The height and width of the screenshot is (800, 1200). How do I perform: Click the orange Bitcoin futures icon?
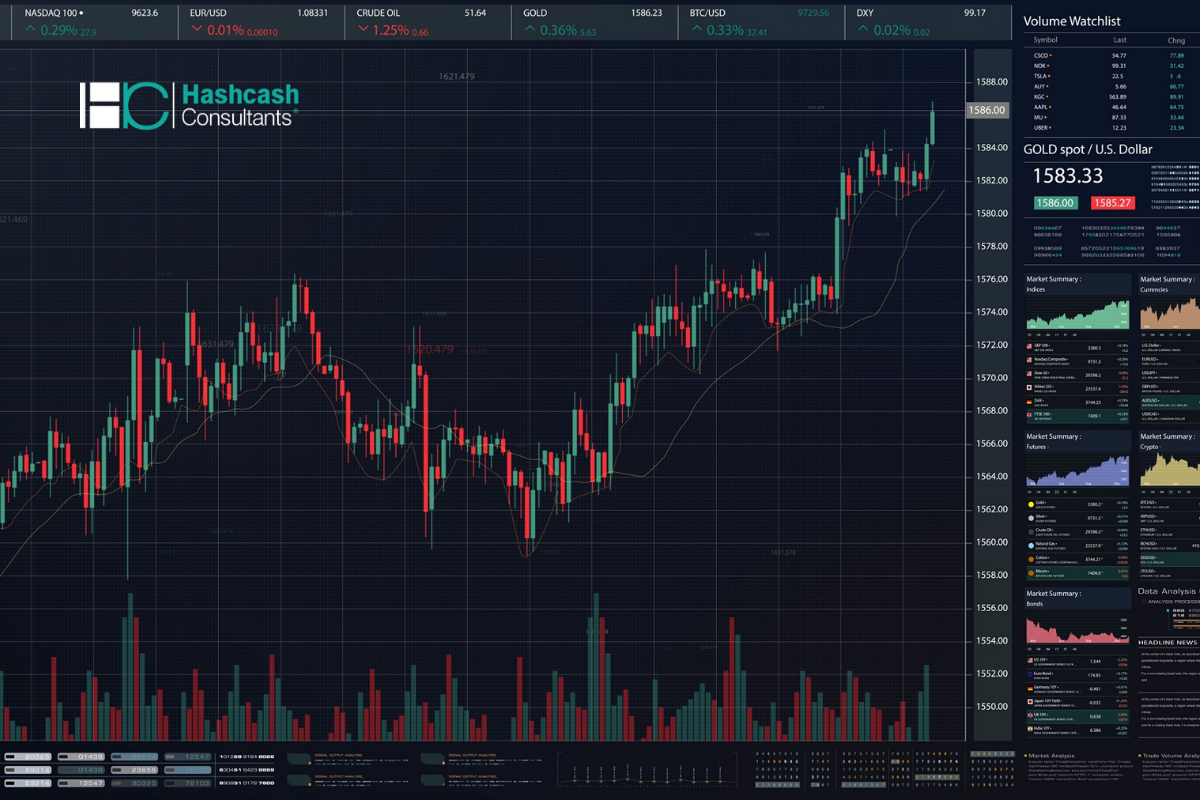pyautogui.click(x=1030, y=573)
